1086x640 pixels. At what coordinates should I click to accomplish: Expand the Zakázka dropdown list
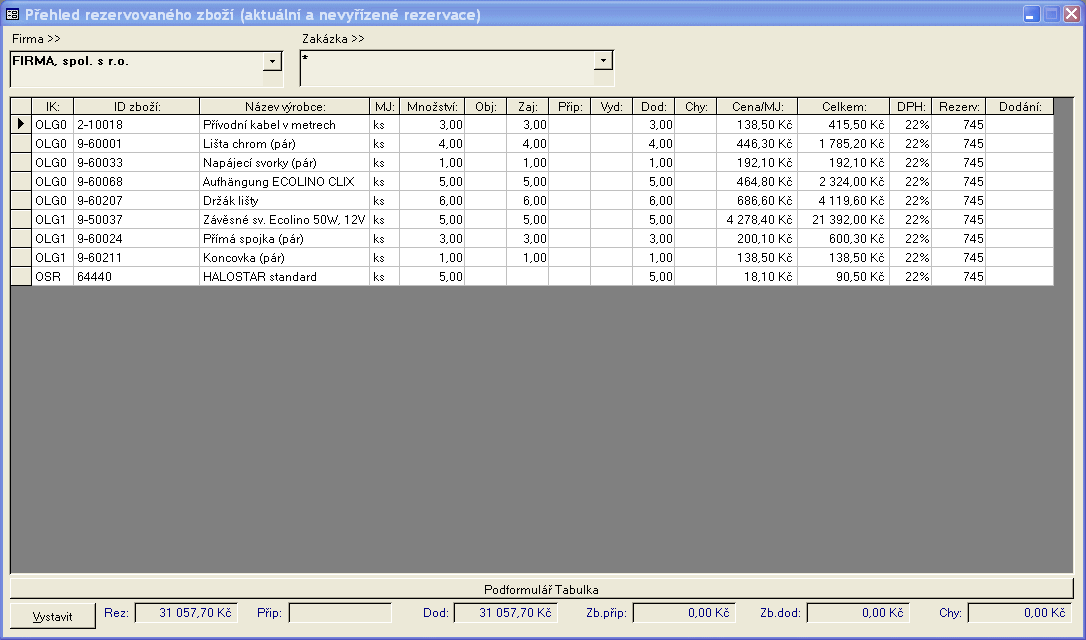point(603,62)
